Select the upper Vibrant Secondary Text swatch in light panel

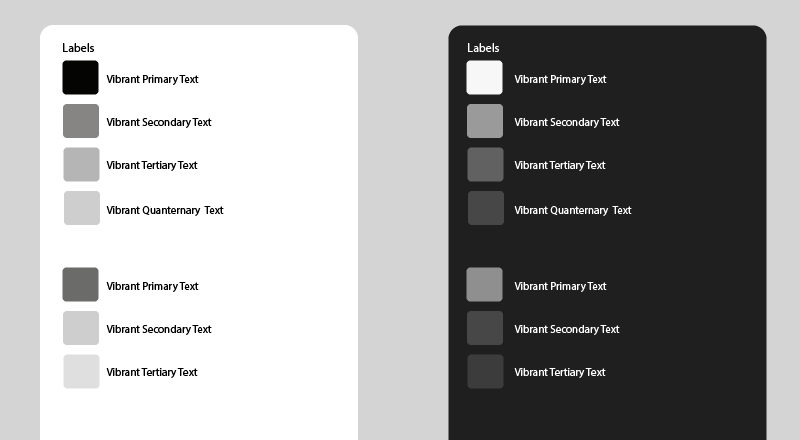point(81,121)
